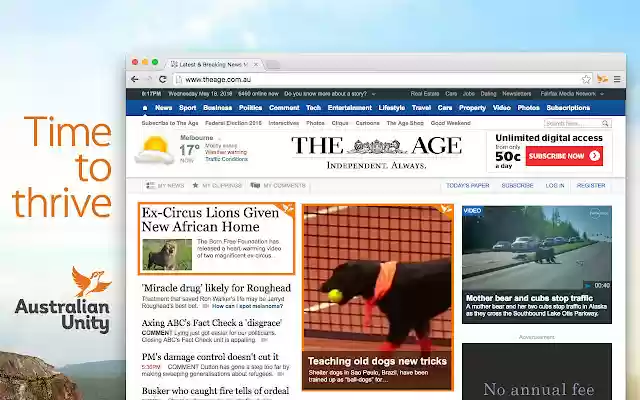Reload the page with the refresh icon
The height and width of the screenshot is (400, 640).
tap(162, 79)
